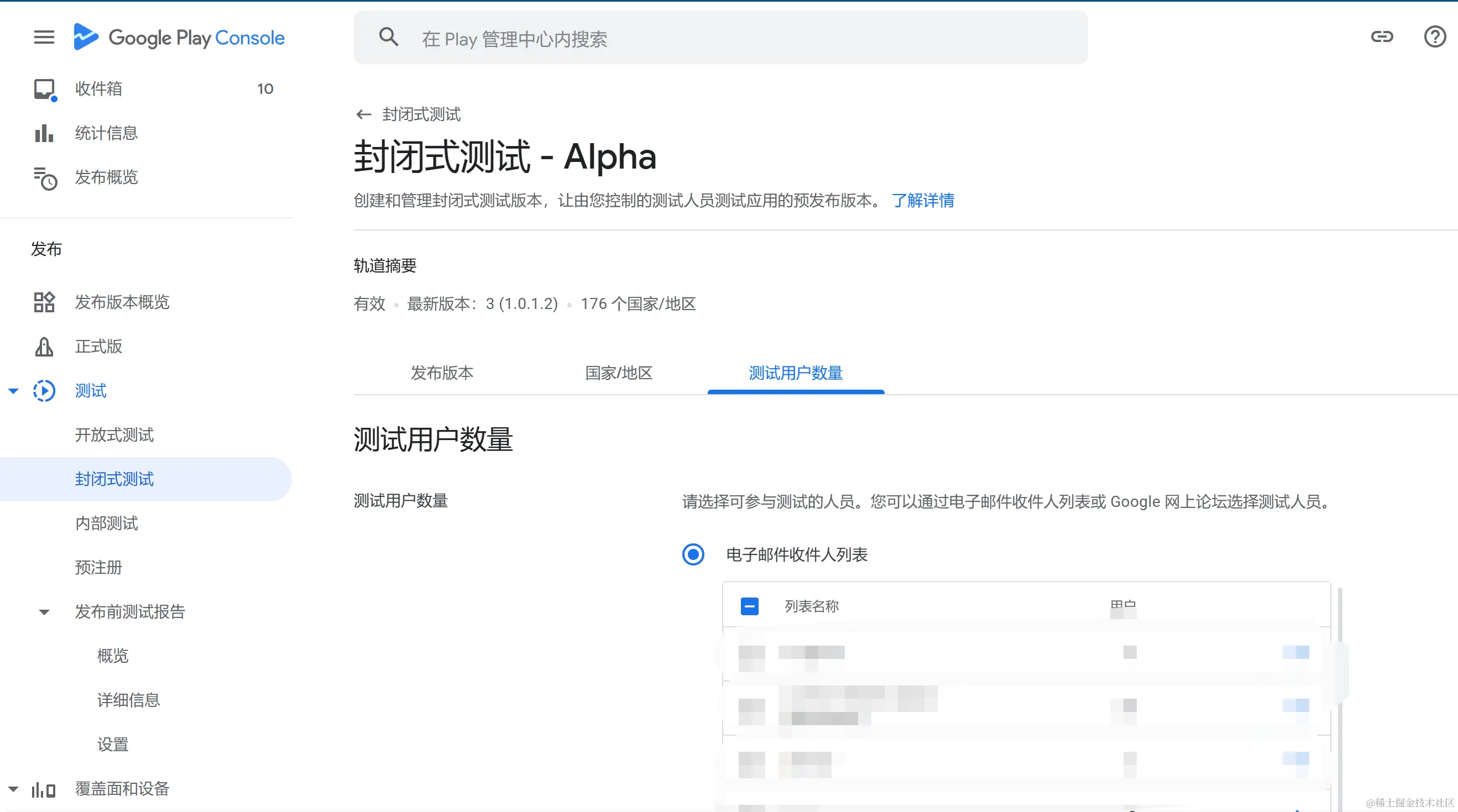Screen dimensions: 1458x812
Task: Open the help question mark icon
Action: [x=1435, y=38]
